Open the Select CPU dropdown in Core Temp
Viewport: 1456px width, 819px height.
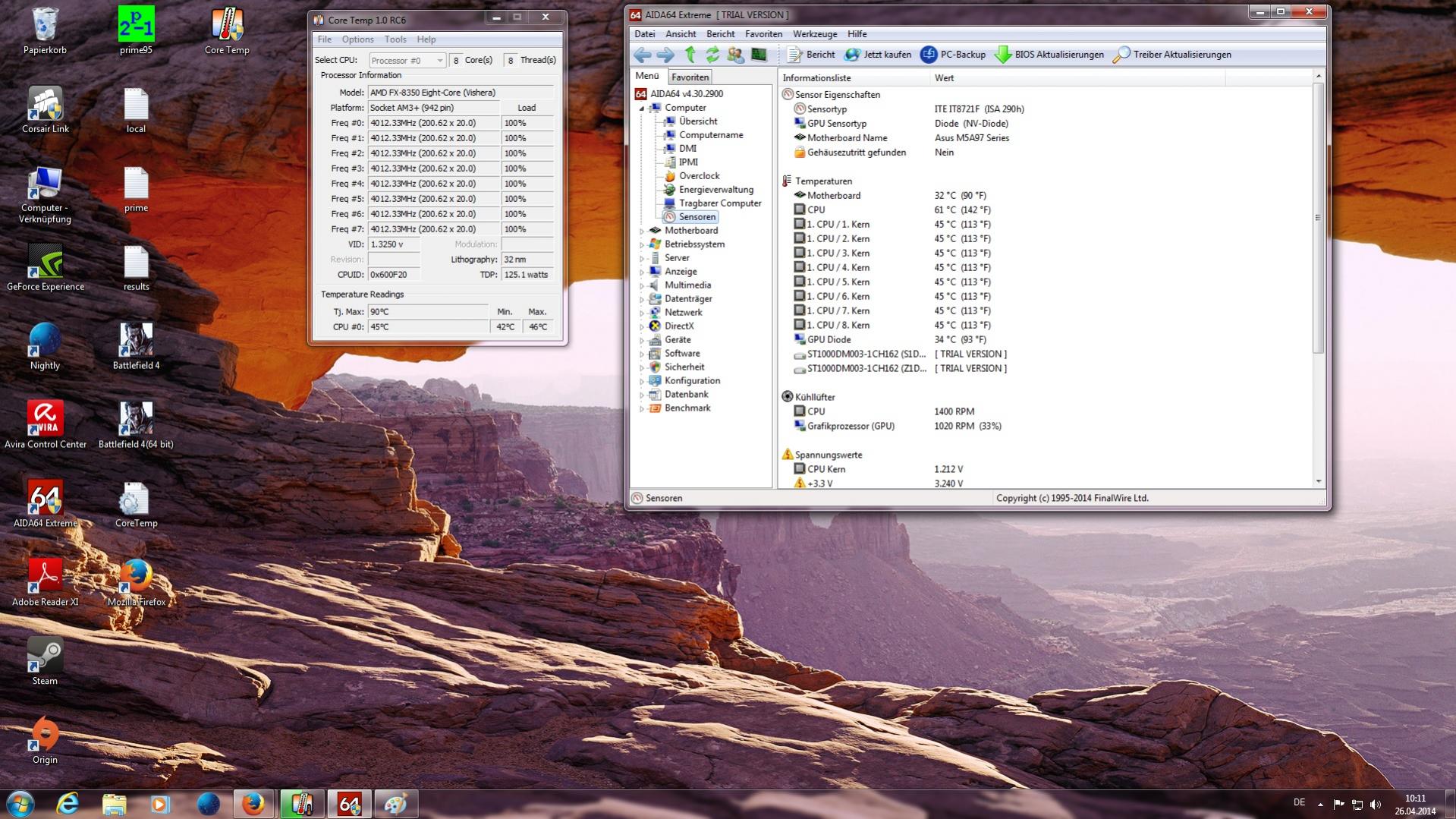[x=407, y=60]
